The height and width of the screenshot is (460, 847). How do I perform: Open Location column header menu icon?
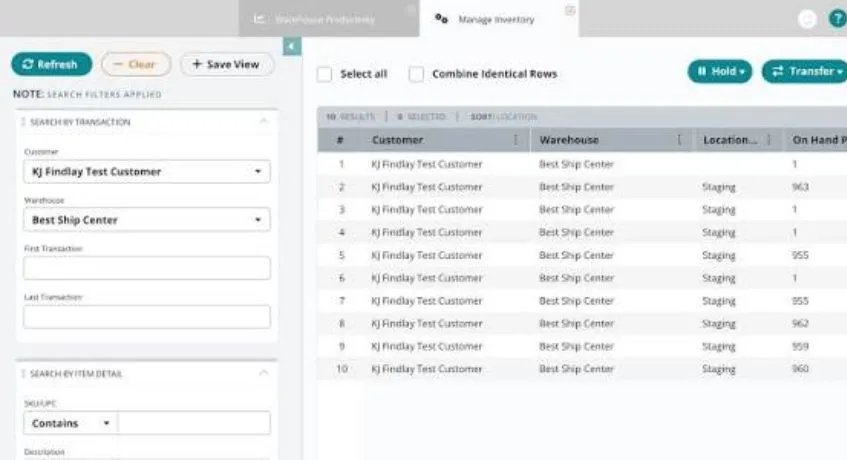click(769, 140)
